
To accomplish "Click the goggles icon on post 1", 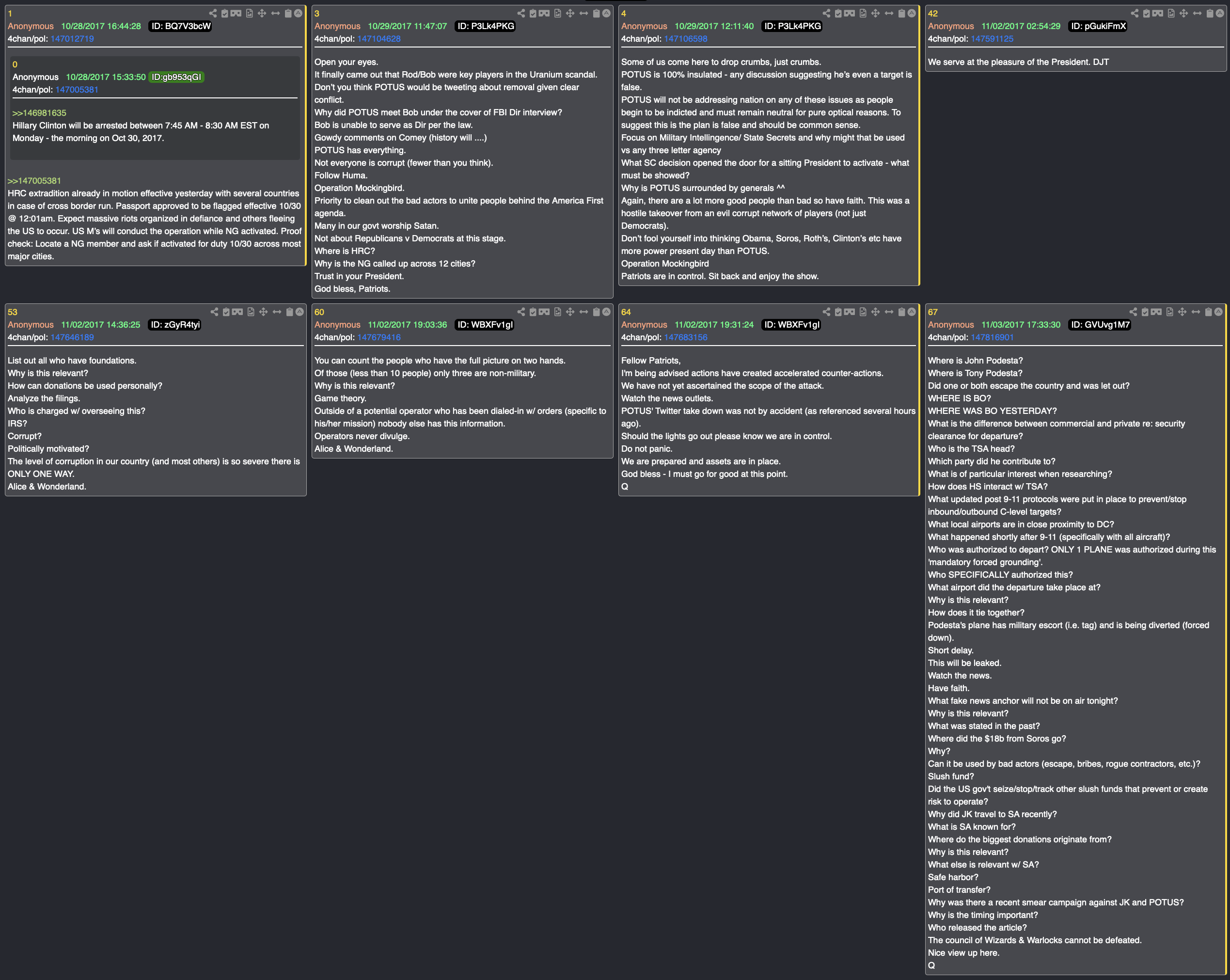I will (236, 13).
